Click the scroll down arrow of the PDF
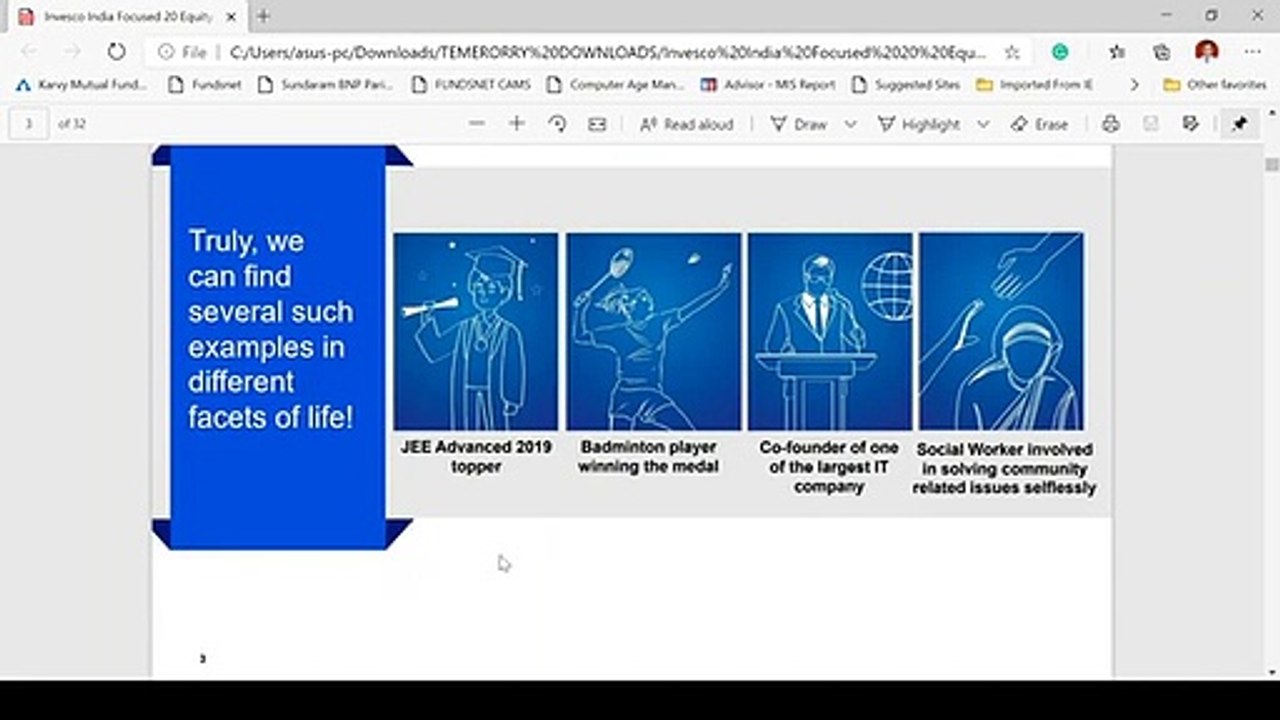The height and width of the screenshot is (720, 1280). point(1272,673)
